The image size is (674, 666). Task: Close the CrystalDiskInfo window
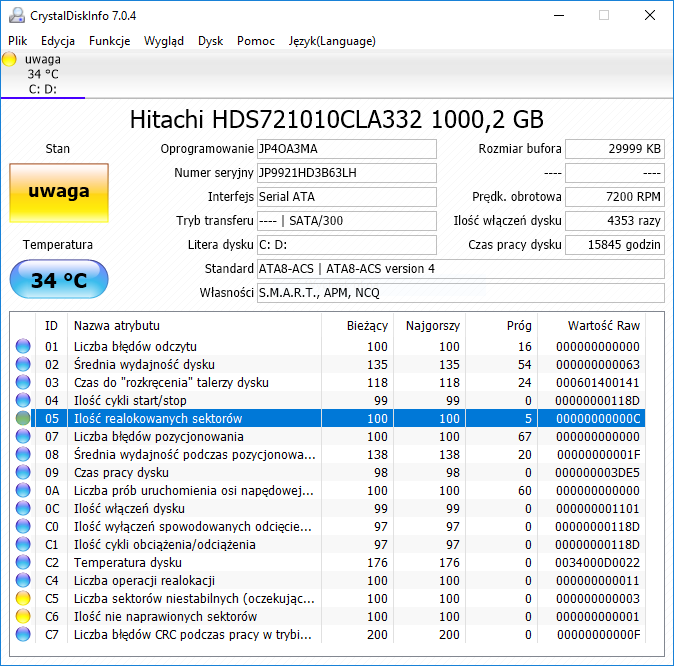click(650, 15)
